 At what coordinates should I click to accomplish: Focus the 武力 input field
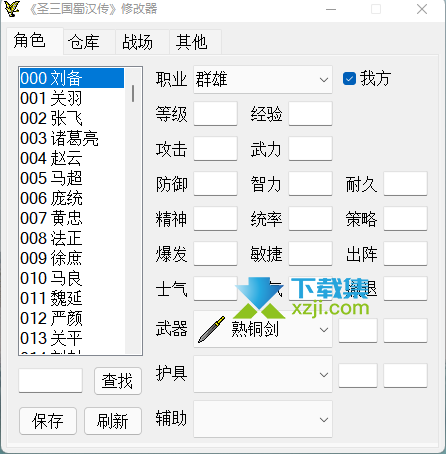tap(310, 149)
